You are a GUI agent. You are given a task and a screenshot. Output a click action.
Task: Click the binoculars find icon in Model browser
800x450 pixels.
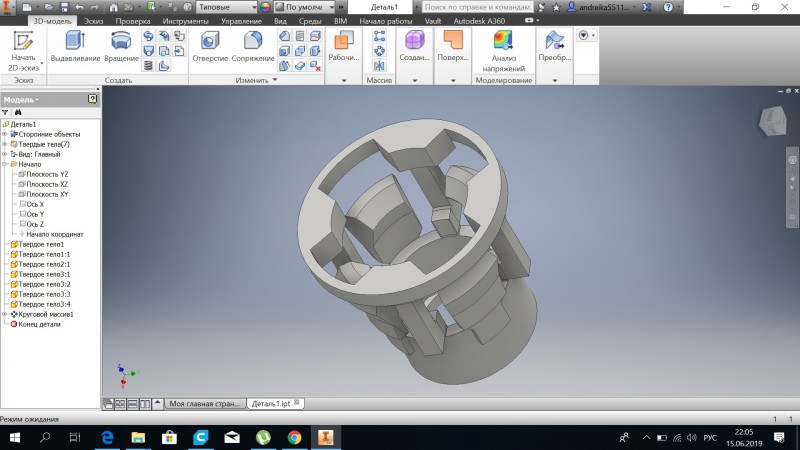pyautogui.click(x=18, y=112)
